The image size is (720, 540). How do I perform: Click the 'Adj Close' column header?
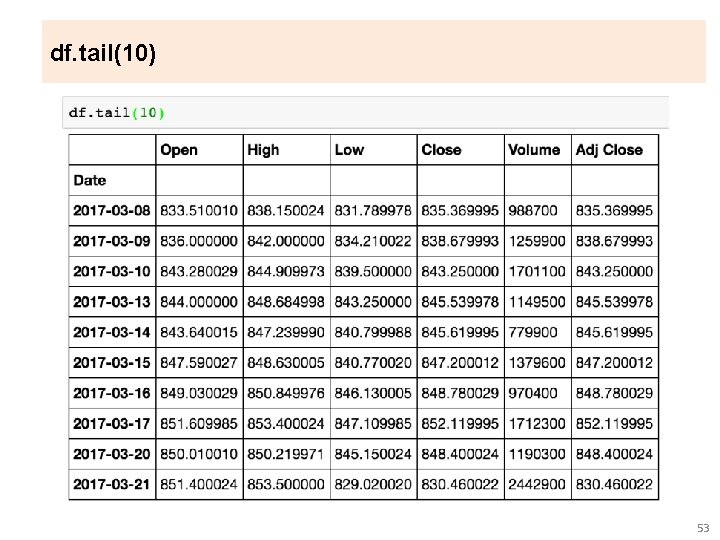609,150
